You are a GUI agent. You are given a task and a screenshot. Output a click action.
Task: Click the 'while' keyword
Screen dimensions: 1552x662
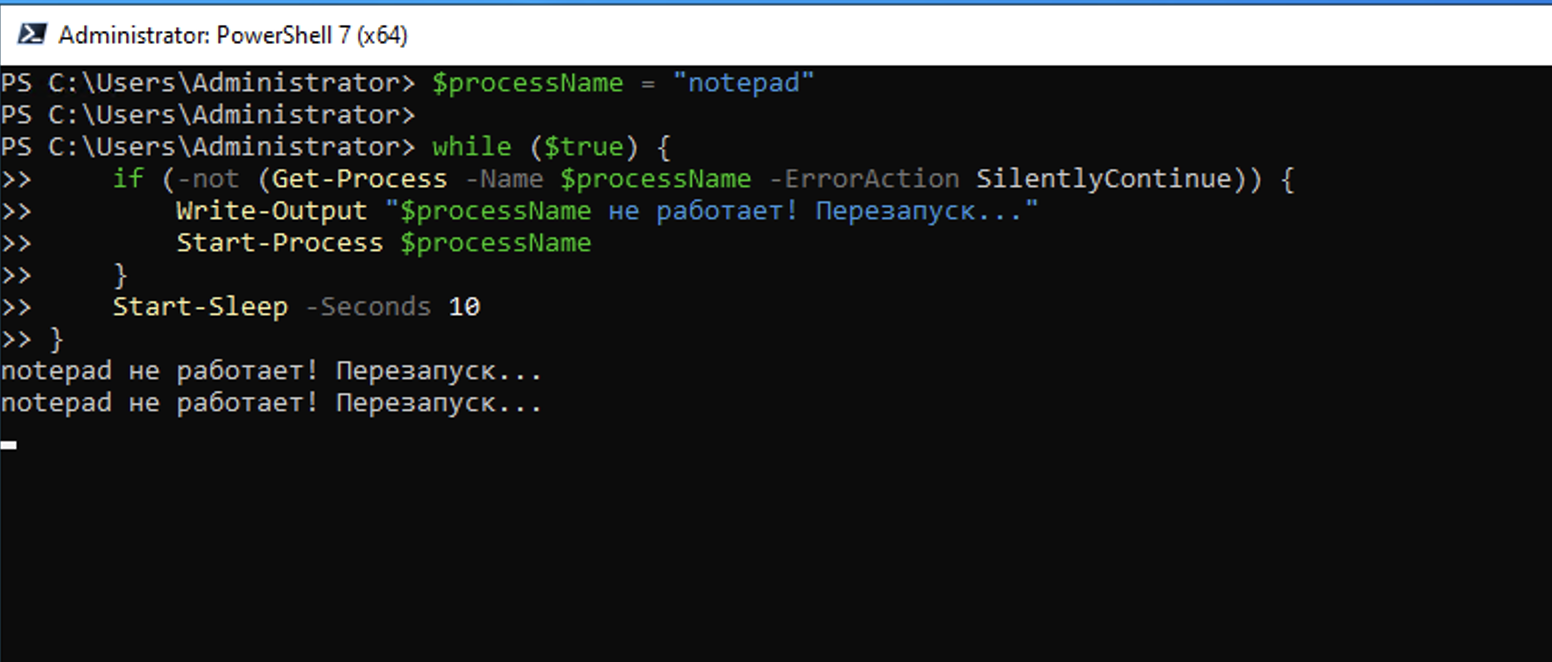(x=471, y=147)
